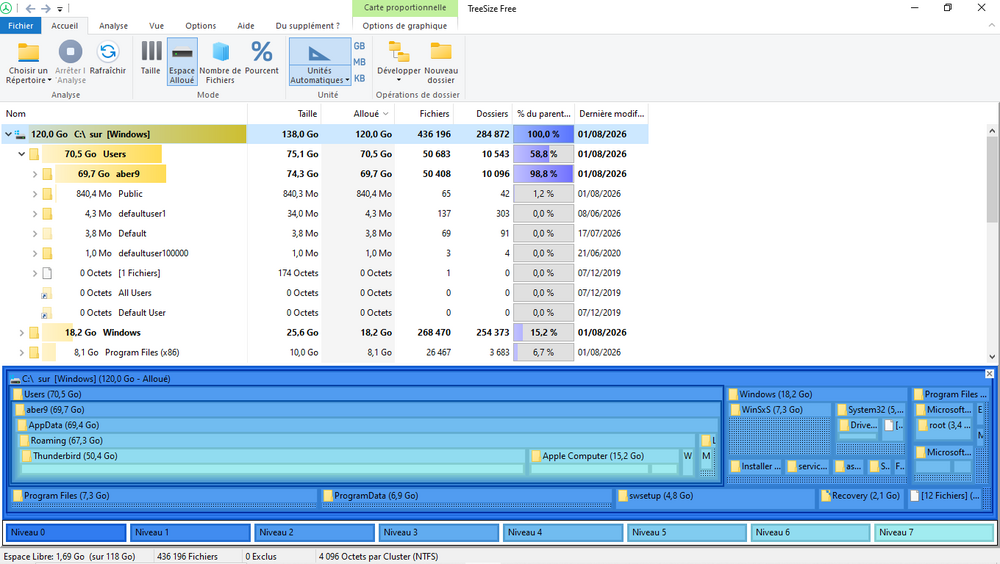Select the [1 Fichiers] file icon
This screenshot has height=564, width=1000.
47,273
